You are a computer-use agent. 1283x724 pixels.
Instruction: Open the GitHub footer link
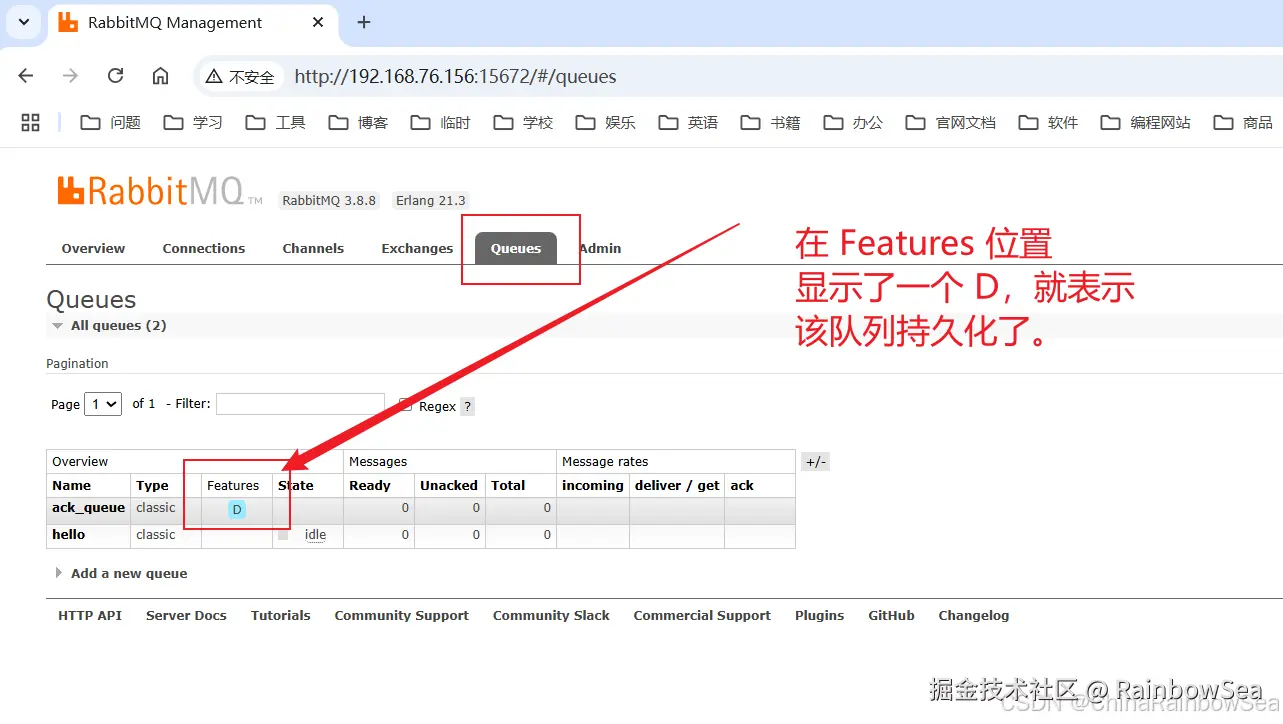pyautogui.click(x=891, y=615)
